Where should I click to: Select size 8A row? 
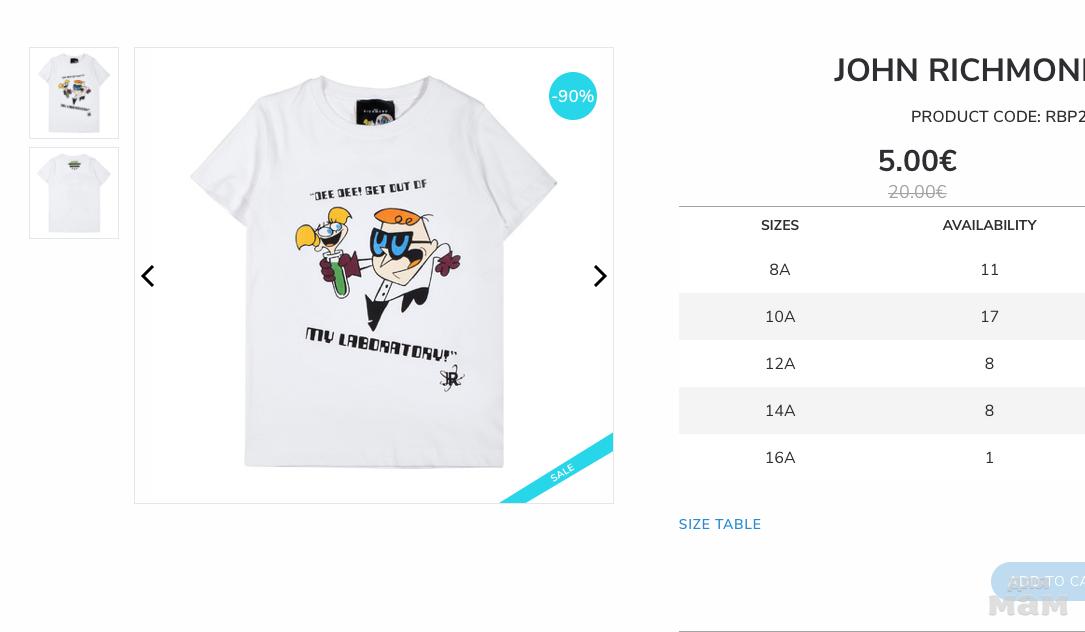882,269
